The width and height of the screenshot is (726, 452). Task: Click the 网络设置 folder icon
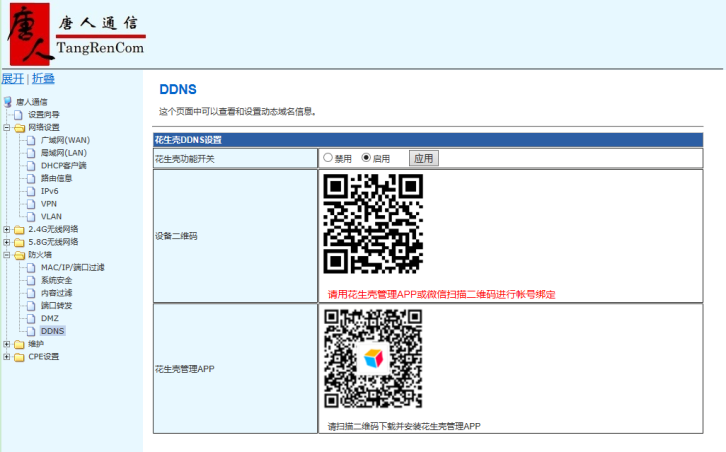[x=19, y=127]
